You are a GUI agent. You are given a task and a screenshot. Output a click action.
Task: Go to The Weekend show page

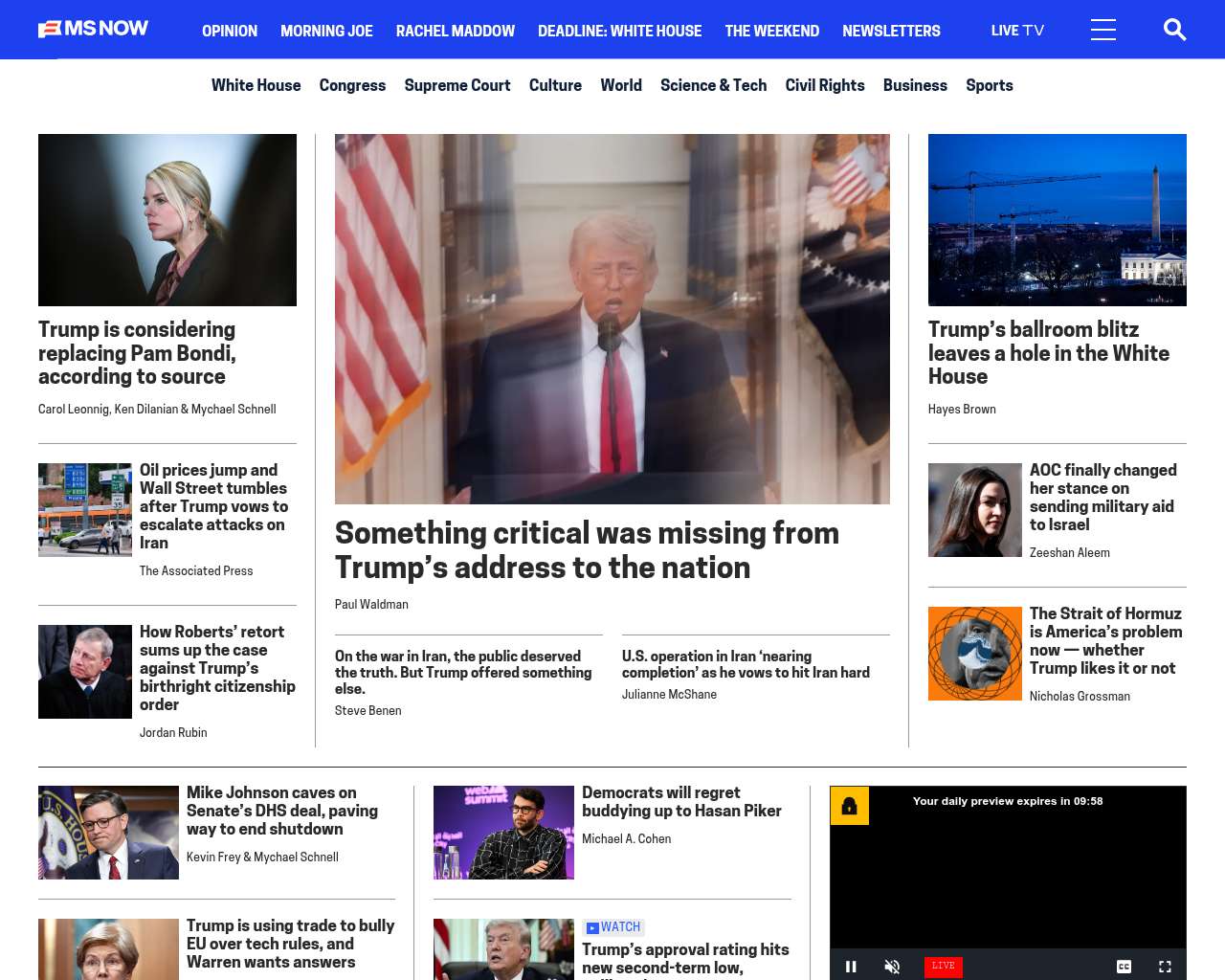(771, 31)
